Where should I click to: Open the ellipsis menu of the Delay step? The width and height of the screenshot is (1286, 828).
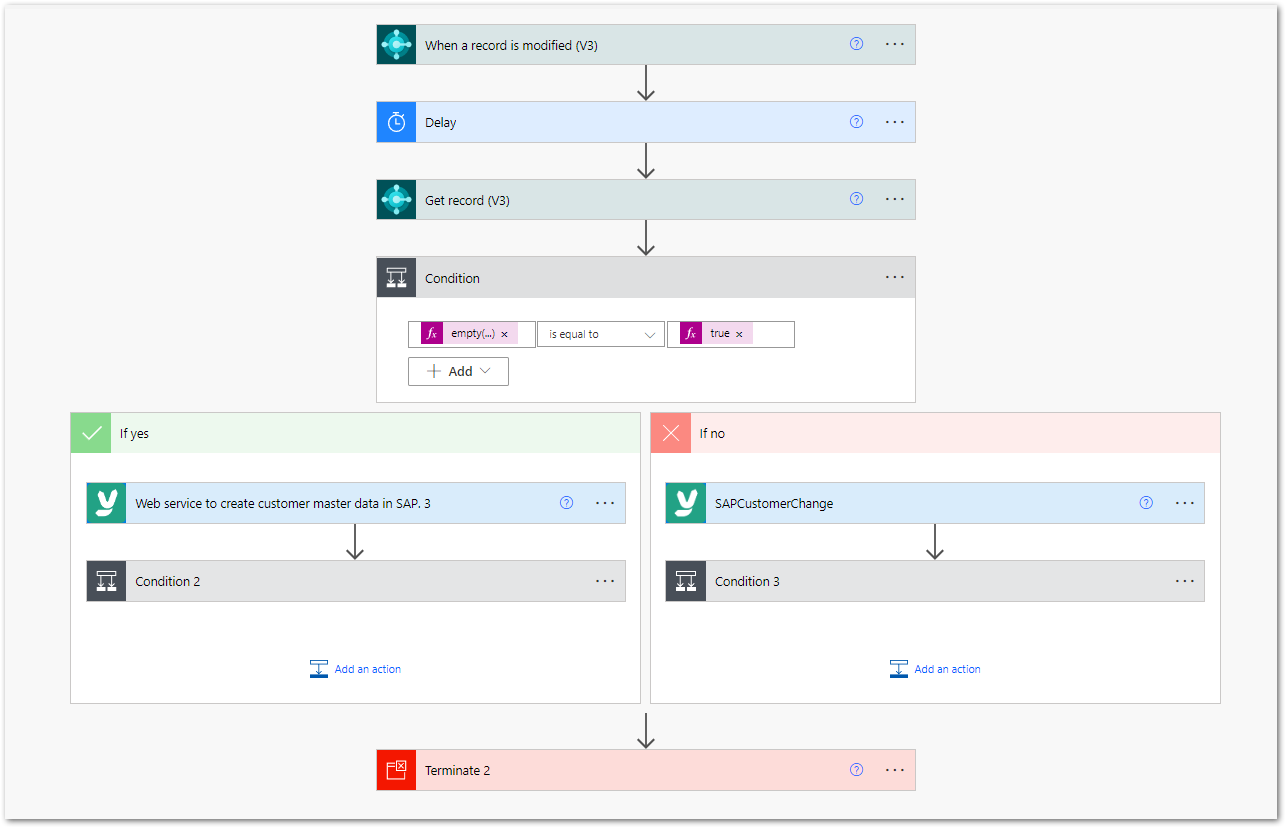click(x=895, y=122)
